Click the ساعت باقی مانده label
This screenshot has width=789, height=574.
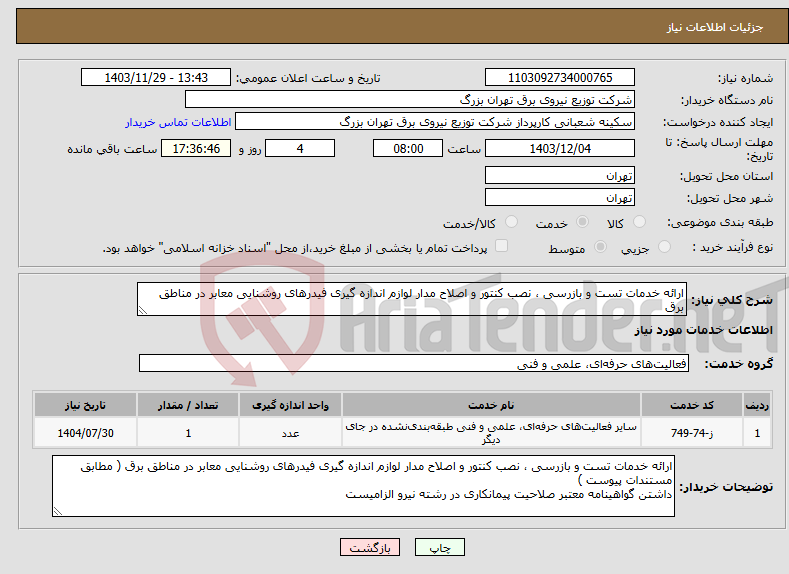click(112, 149)
